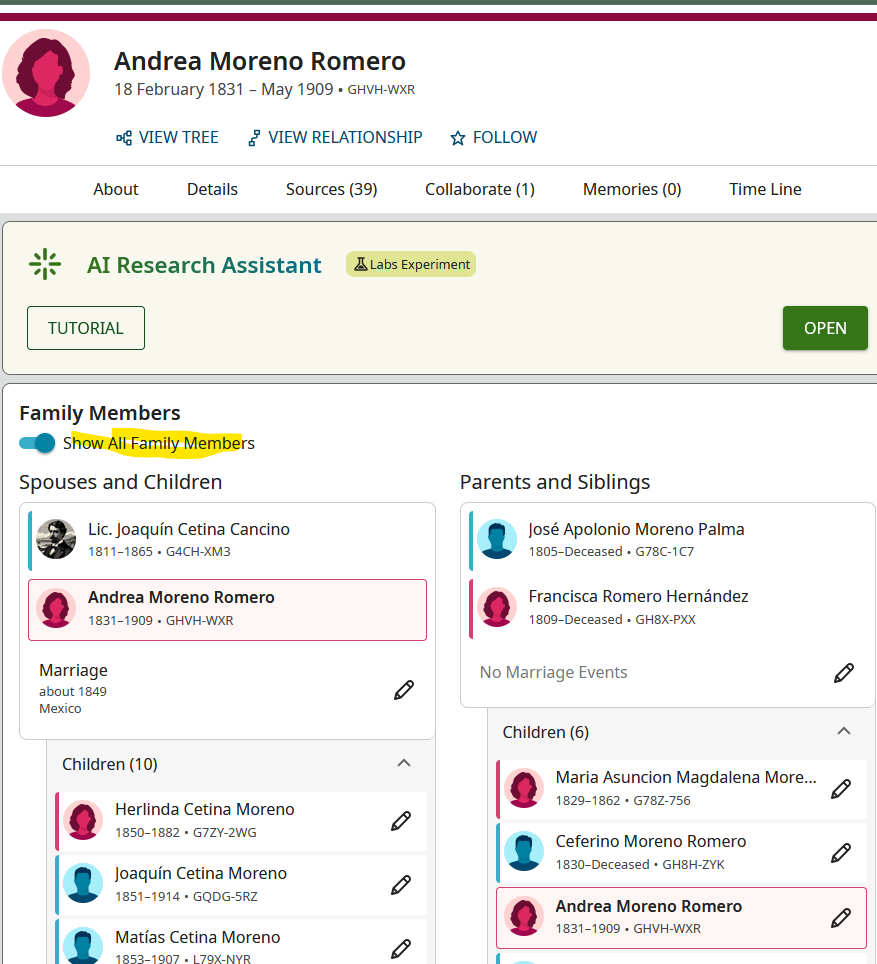This screenshot has width=877, height=964.
Task: Click the View Tree icon
Action: pyautogui.click(x=124, y=138)
